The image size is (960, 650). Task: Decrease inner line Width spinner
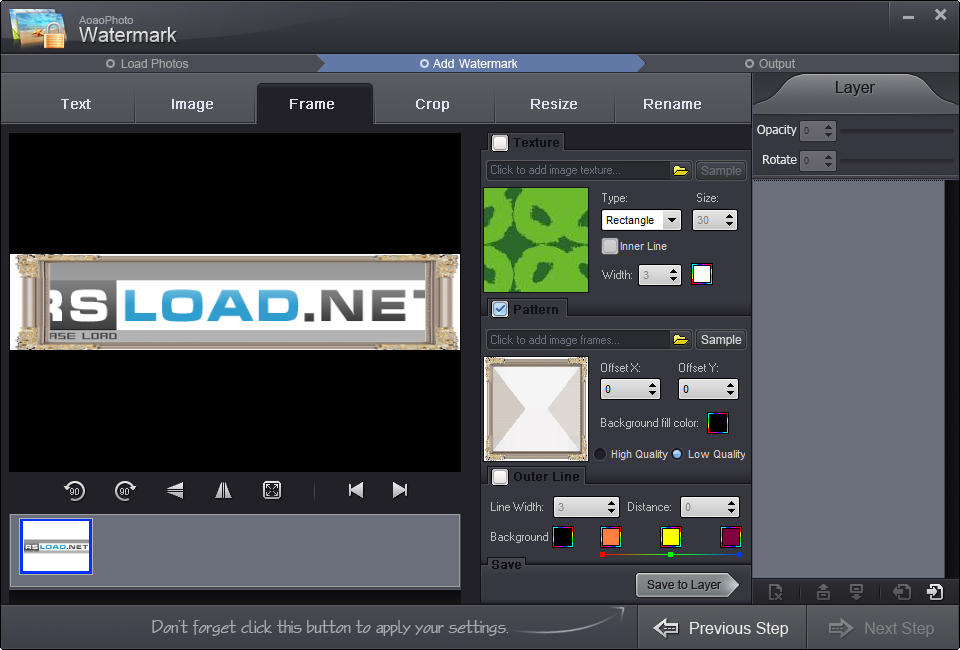[673, 279]
